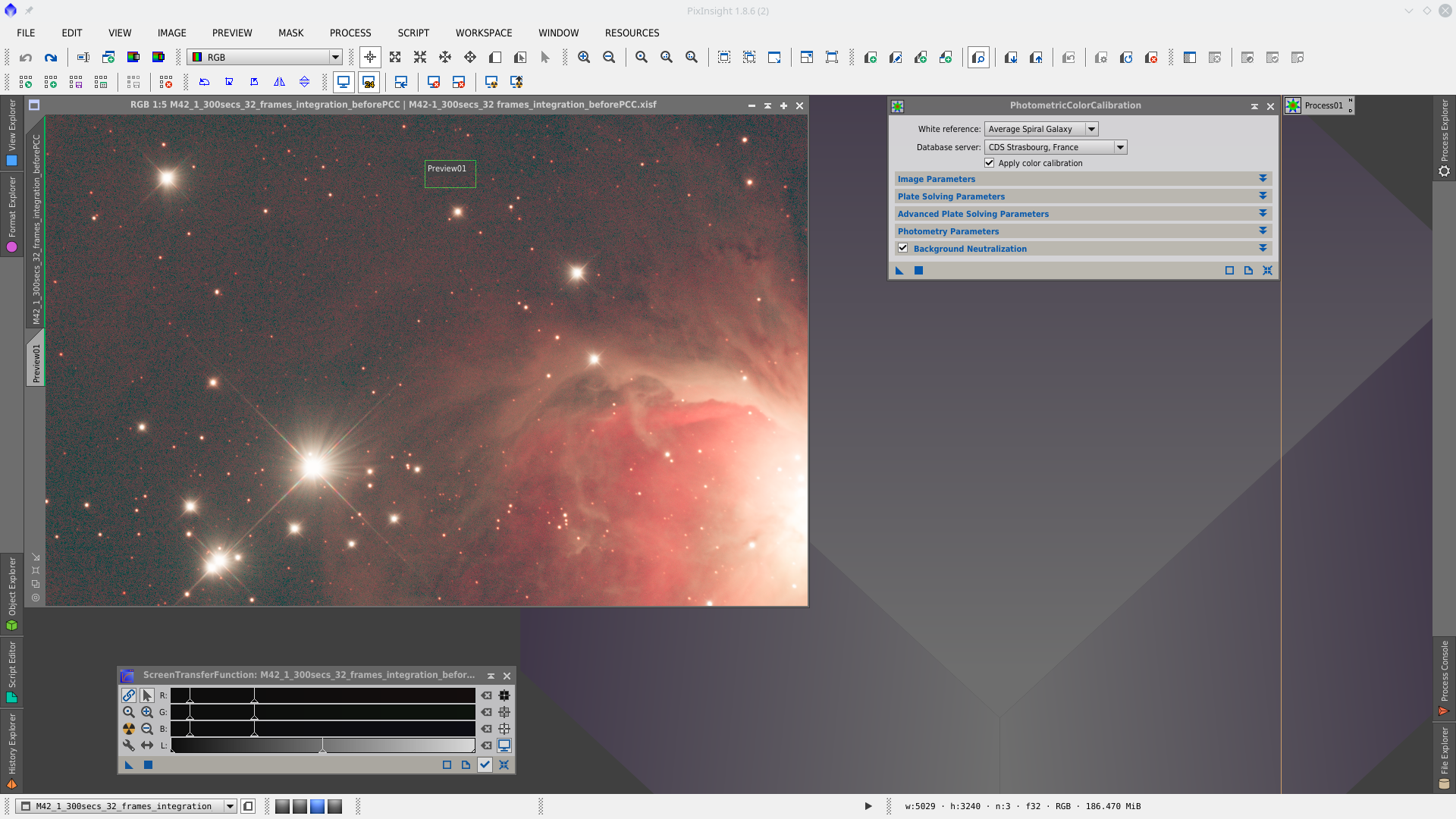Click the STF auto stretch radiation icon
This screenshot has height=819, width=1456.
pyautogui.click(x=129, y=729)
